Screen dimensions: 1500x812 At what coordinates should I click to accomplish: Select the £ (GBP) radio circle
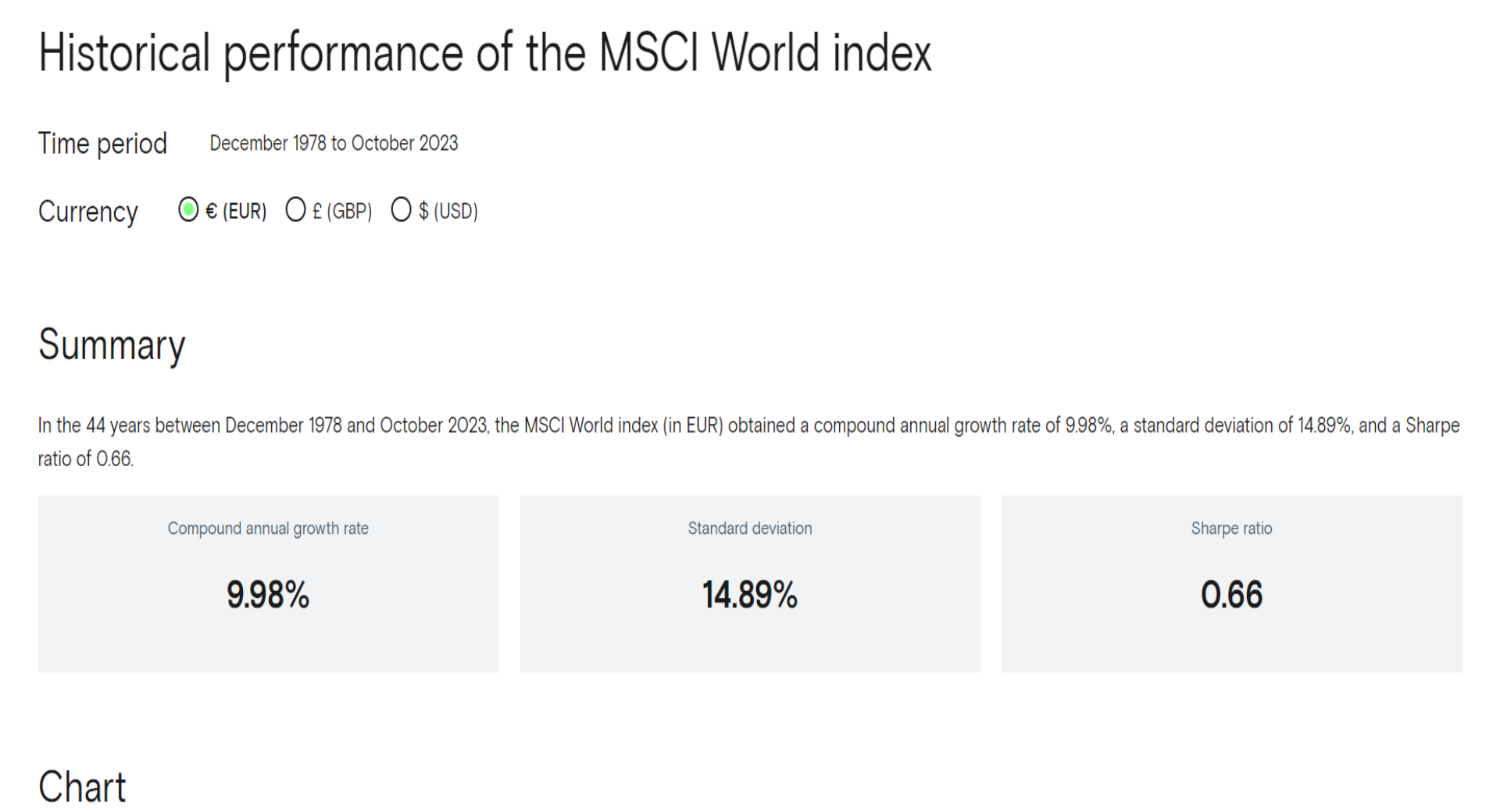[295, 210]
